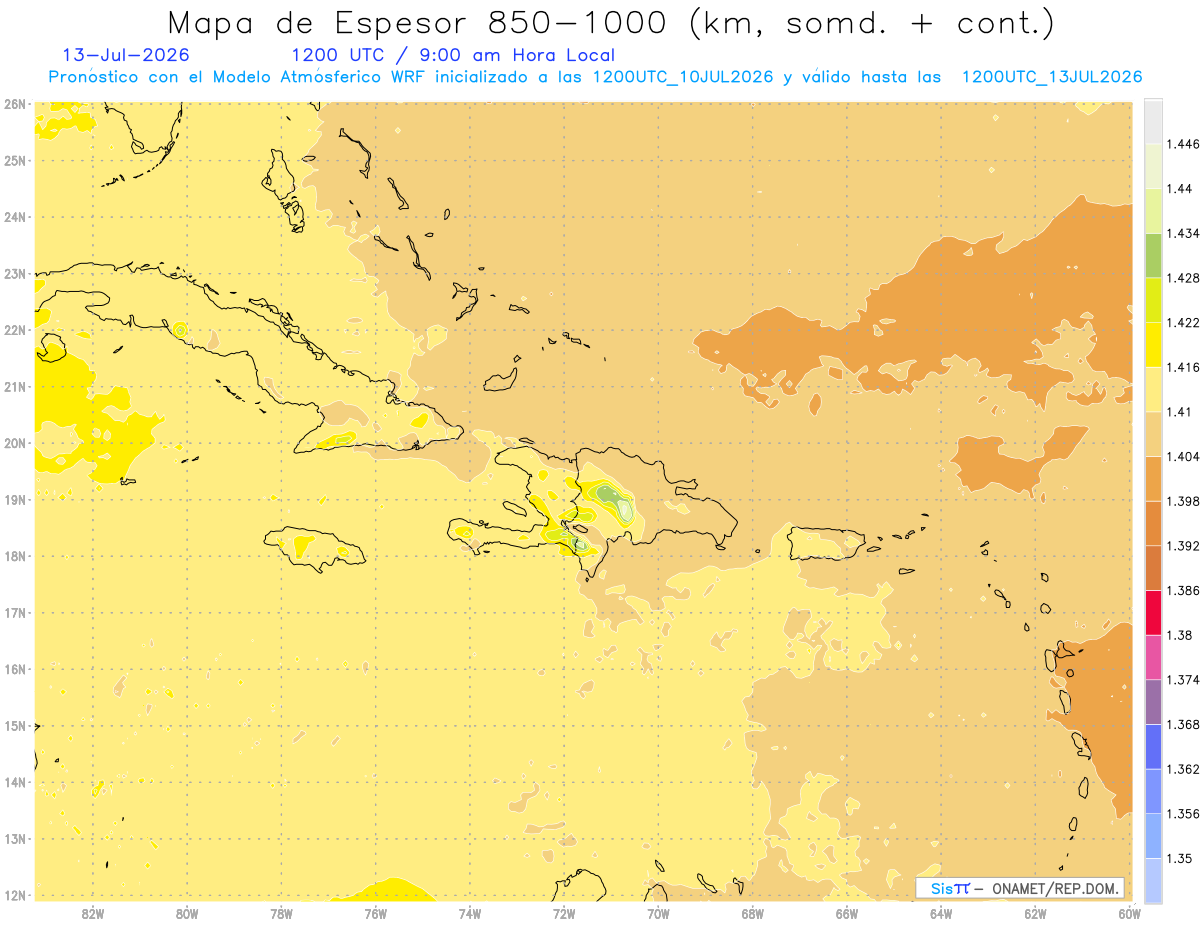Select the date label '13-Jul-2026'

125,55
